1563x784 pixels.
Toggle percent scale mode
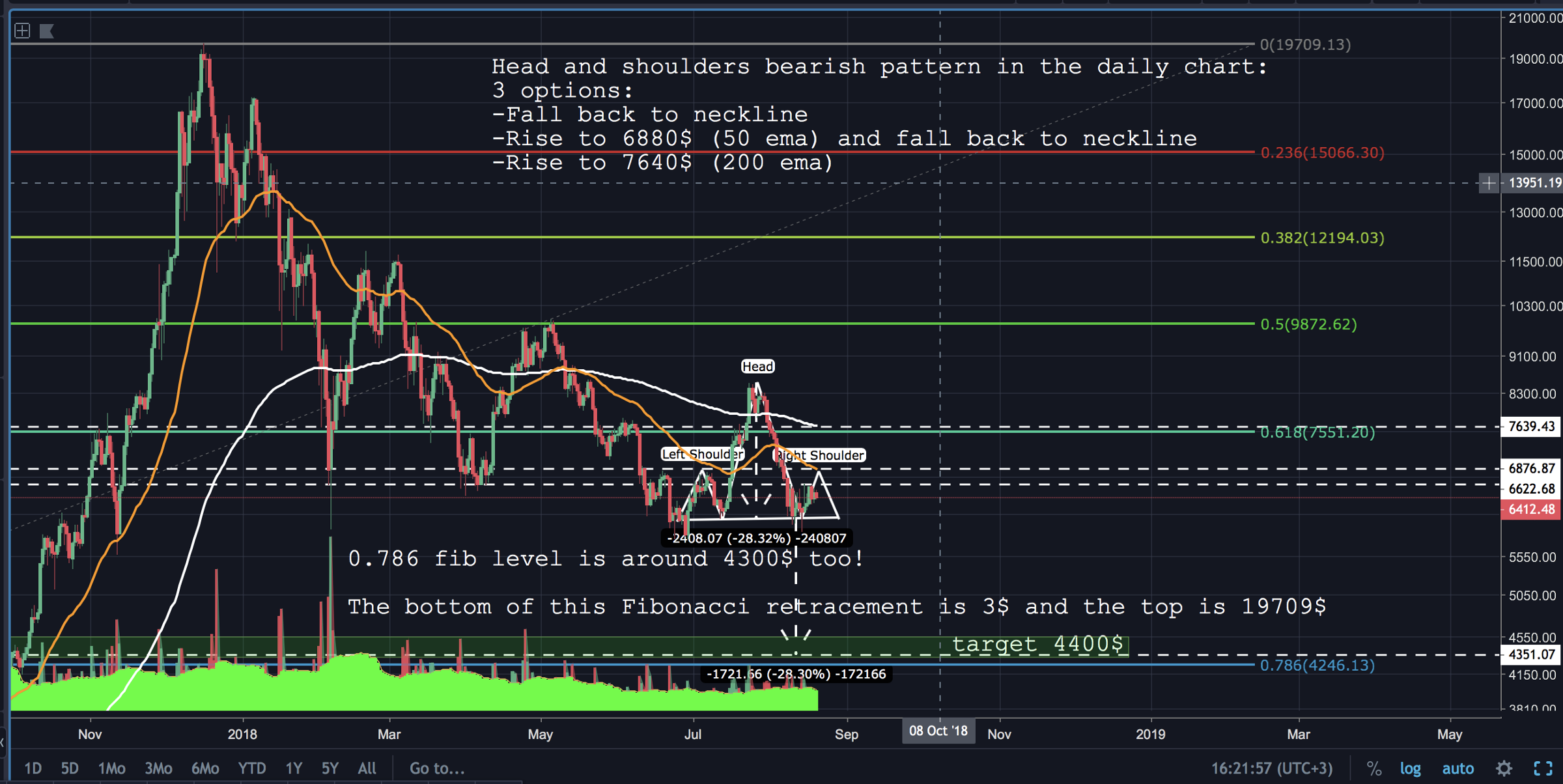click(1374, 769)
